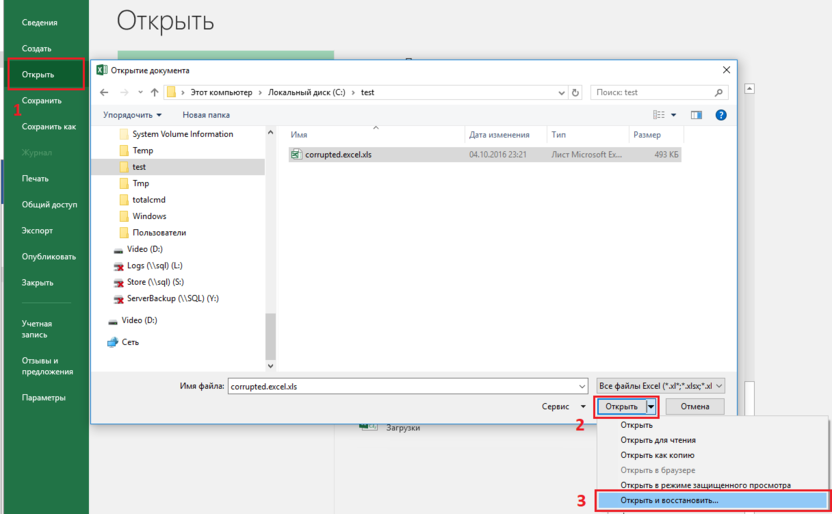Expand the file name combo dropdown
The image size is (832, 514).
click(582, 386)
